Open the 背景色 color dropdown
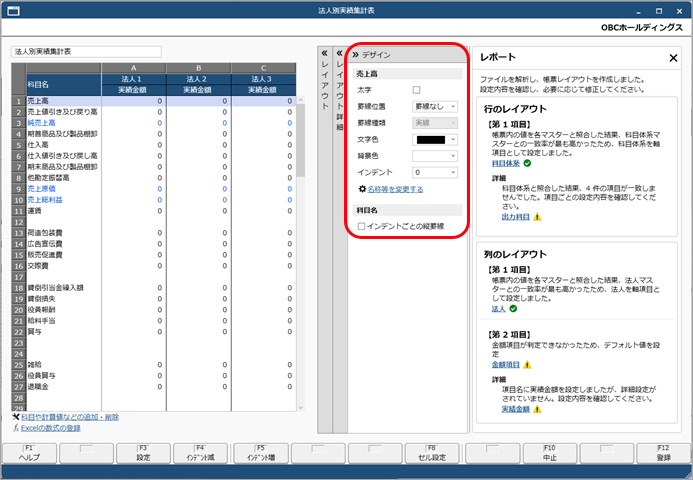 pos(435,156)
